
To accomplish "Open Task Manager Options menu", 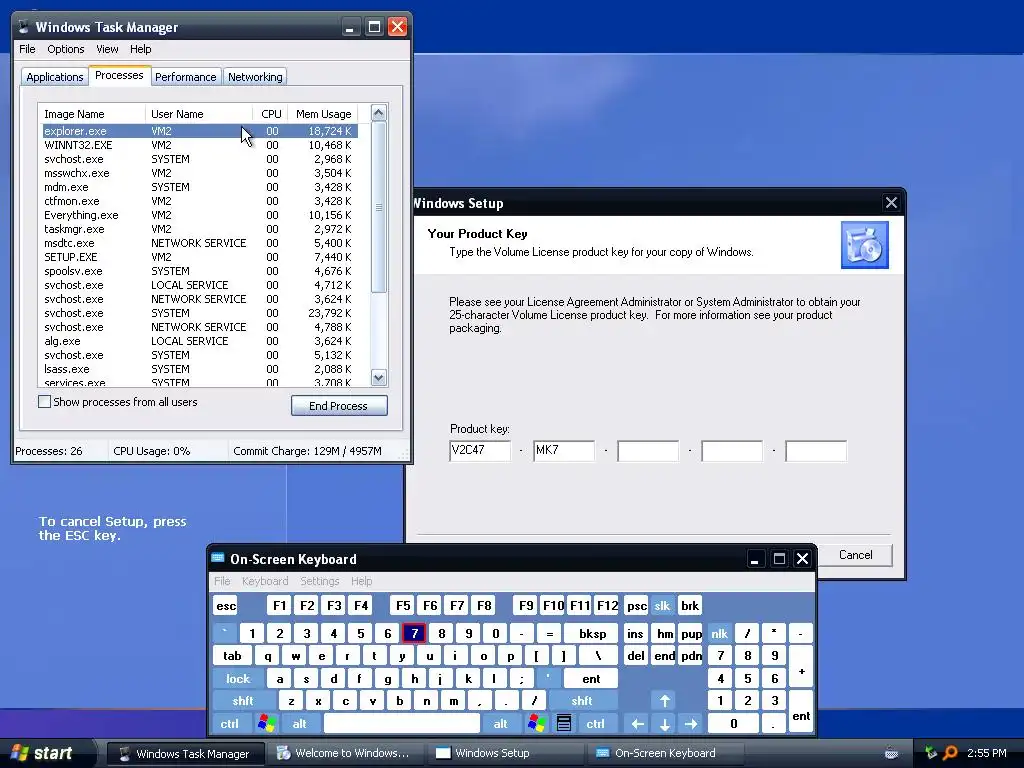I will pos(66,49).
